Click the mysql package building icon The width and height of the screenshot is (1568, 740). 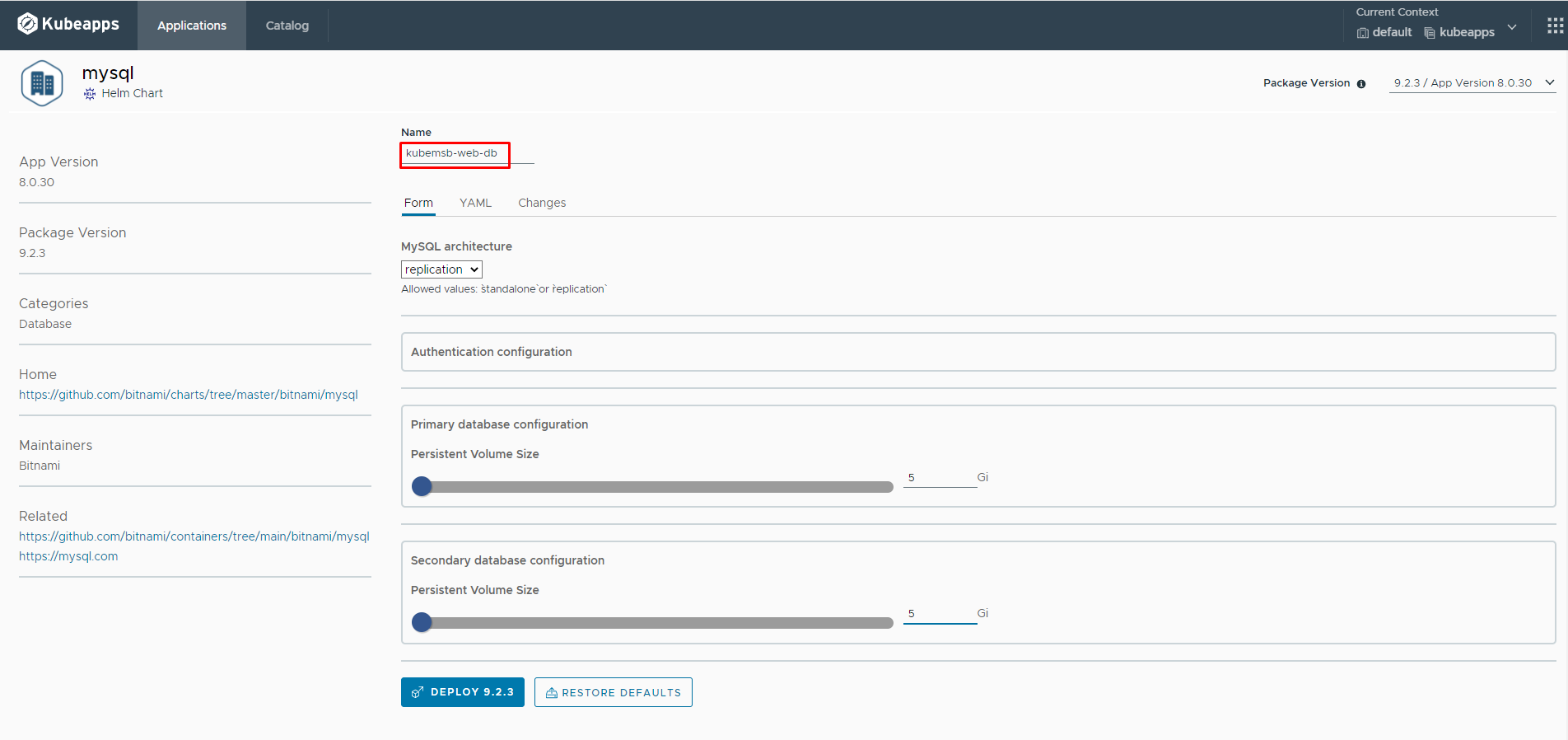[x=42, y=83]
